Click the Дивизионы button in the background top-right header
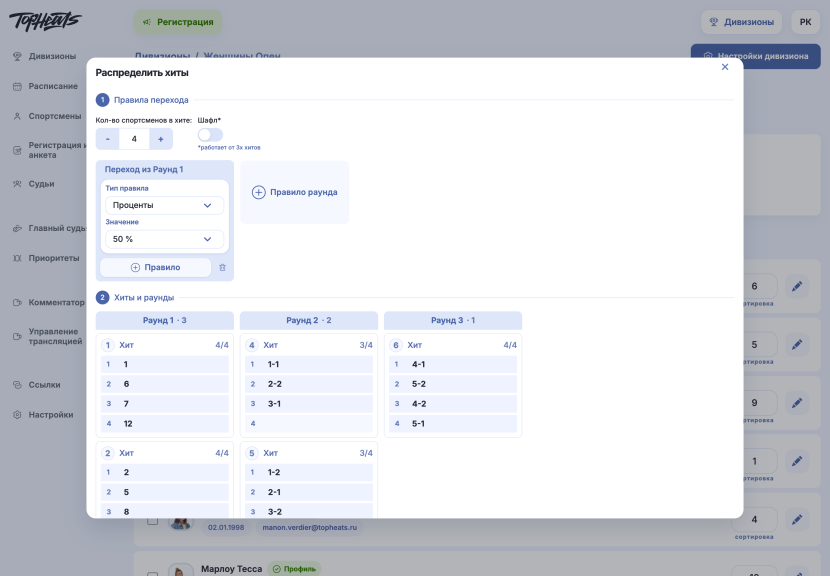This screenshot has height=576, width=830. pyautogui.click(x=742, y=22)
